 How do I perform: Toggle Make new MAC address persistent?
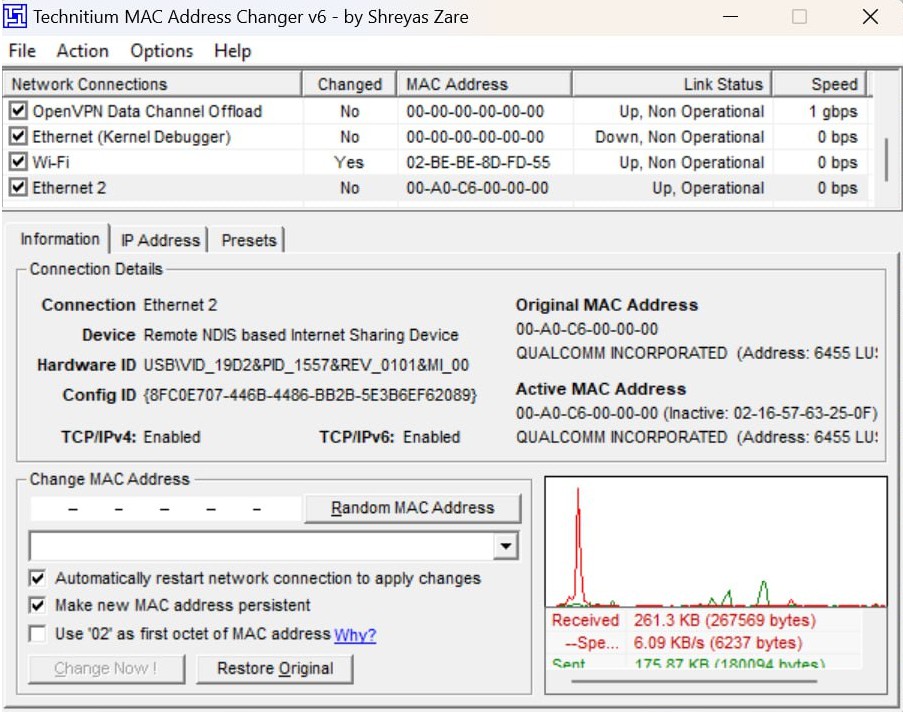point(37,605)
